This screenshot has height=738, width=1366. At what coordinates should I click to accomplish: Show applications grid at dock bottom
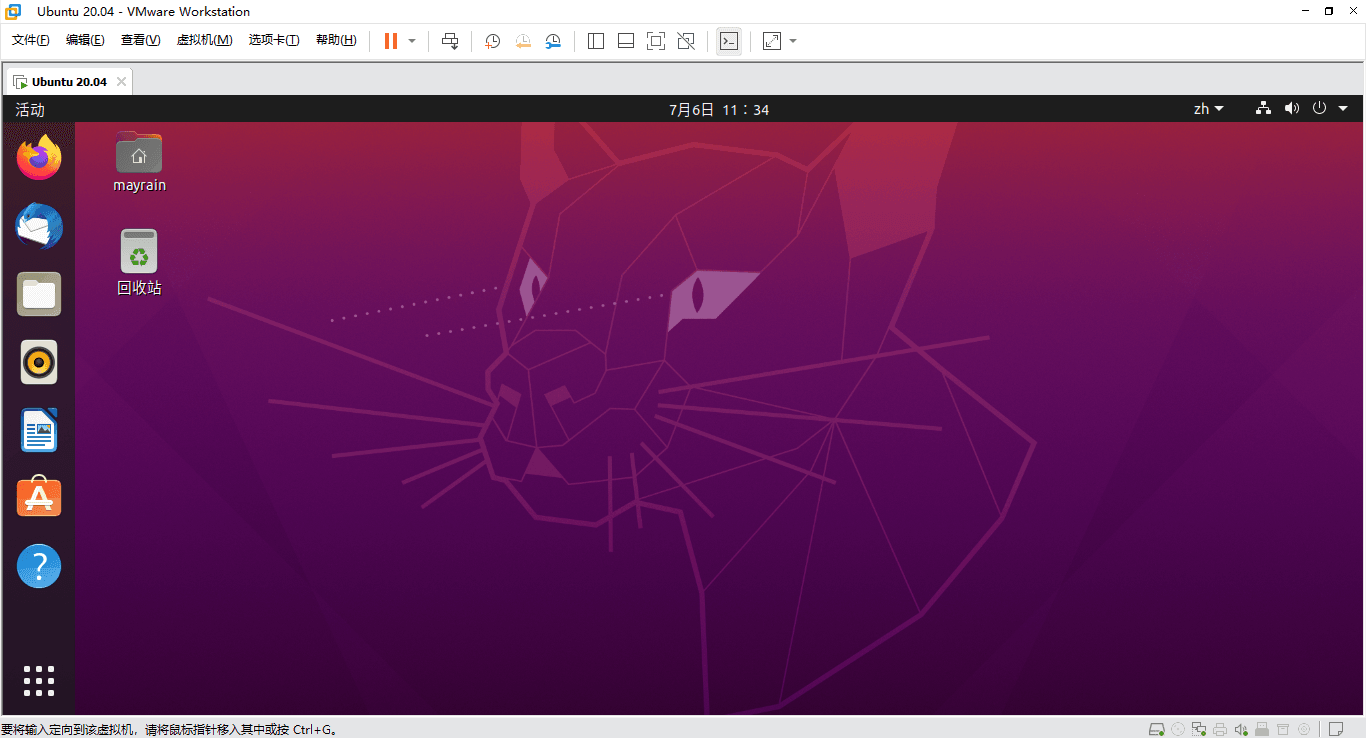39,680
